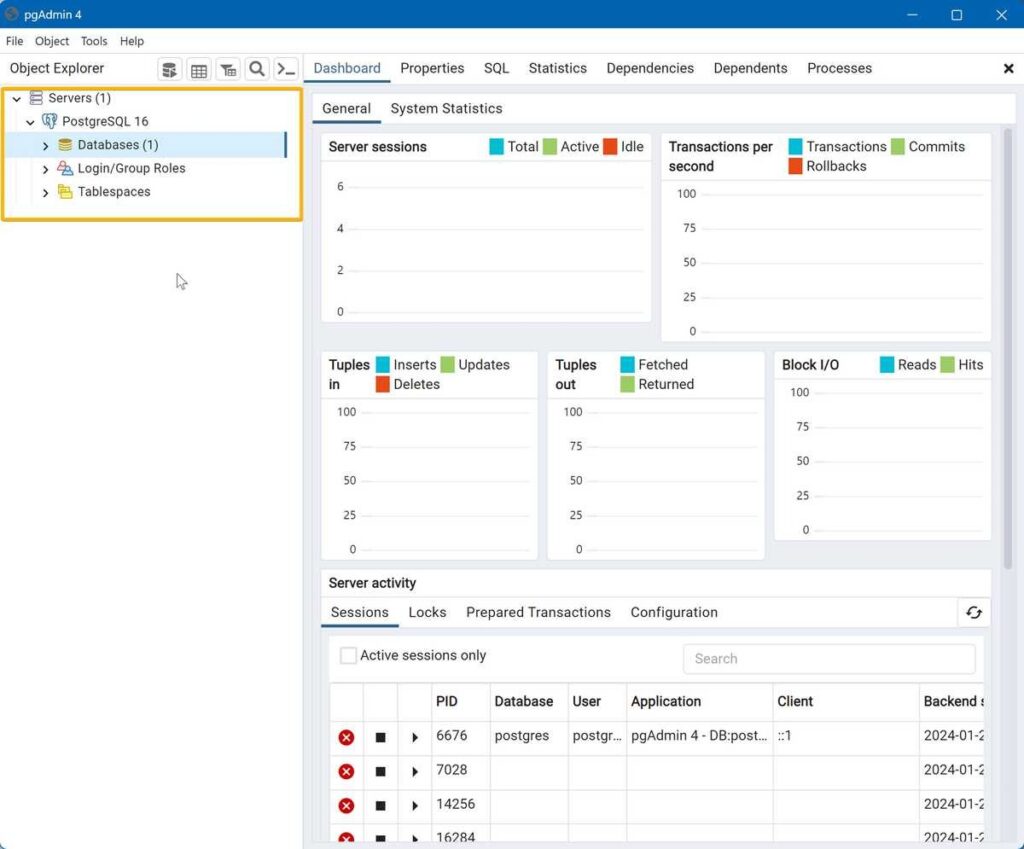The height and width of the screenshot is (849, 1024).
Task: Click the Databases cylinder icon
Action: [65, 144]
